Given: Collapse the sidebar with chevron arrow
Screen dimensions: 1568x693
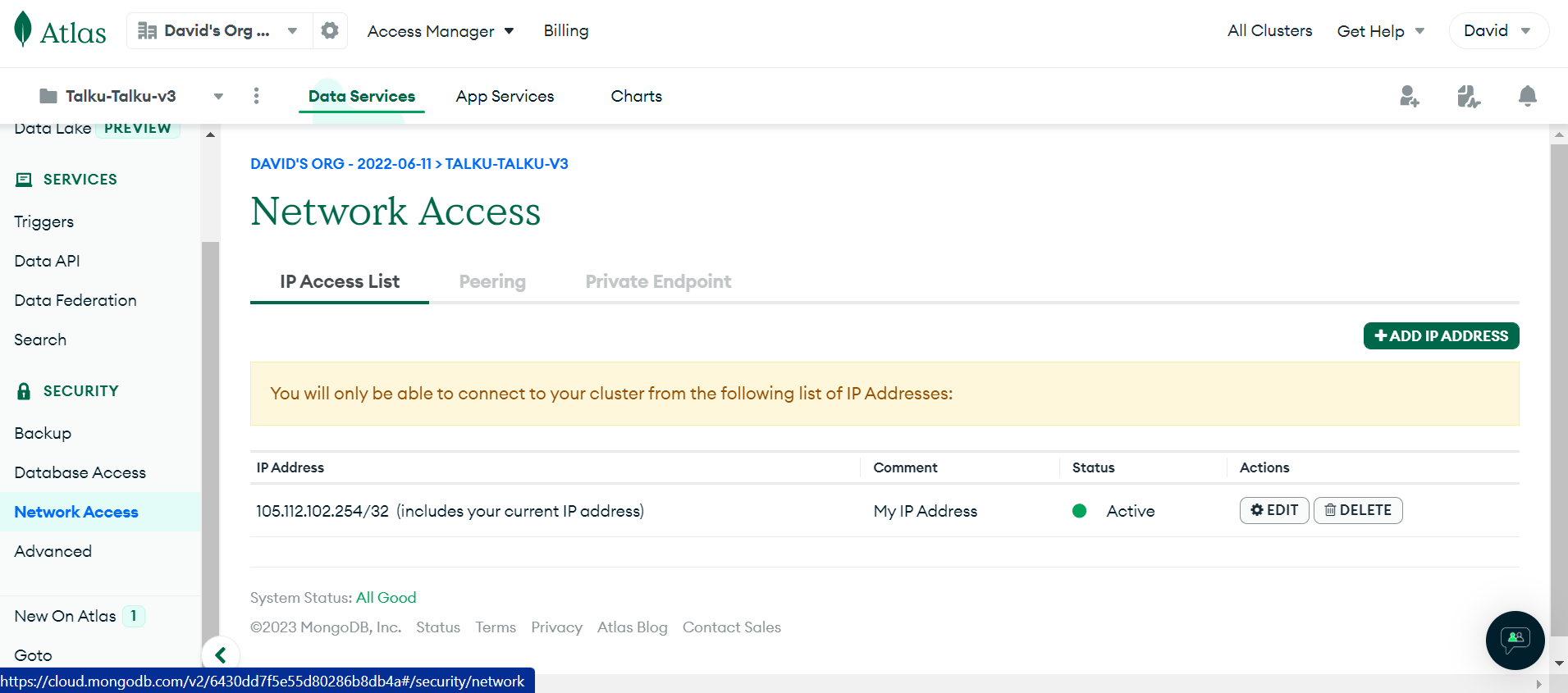Looking at the screenshot, I should coord(221,654).
